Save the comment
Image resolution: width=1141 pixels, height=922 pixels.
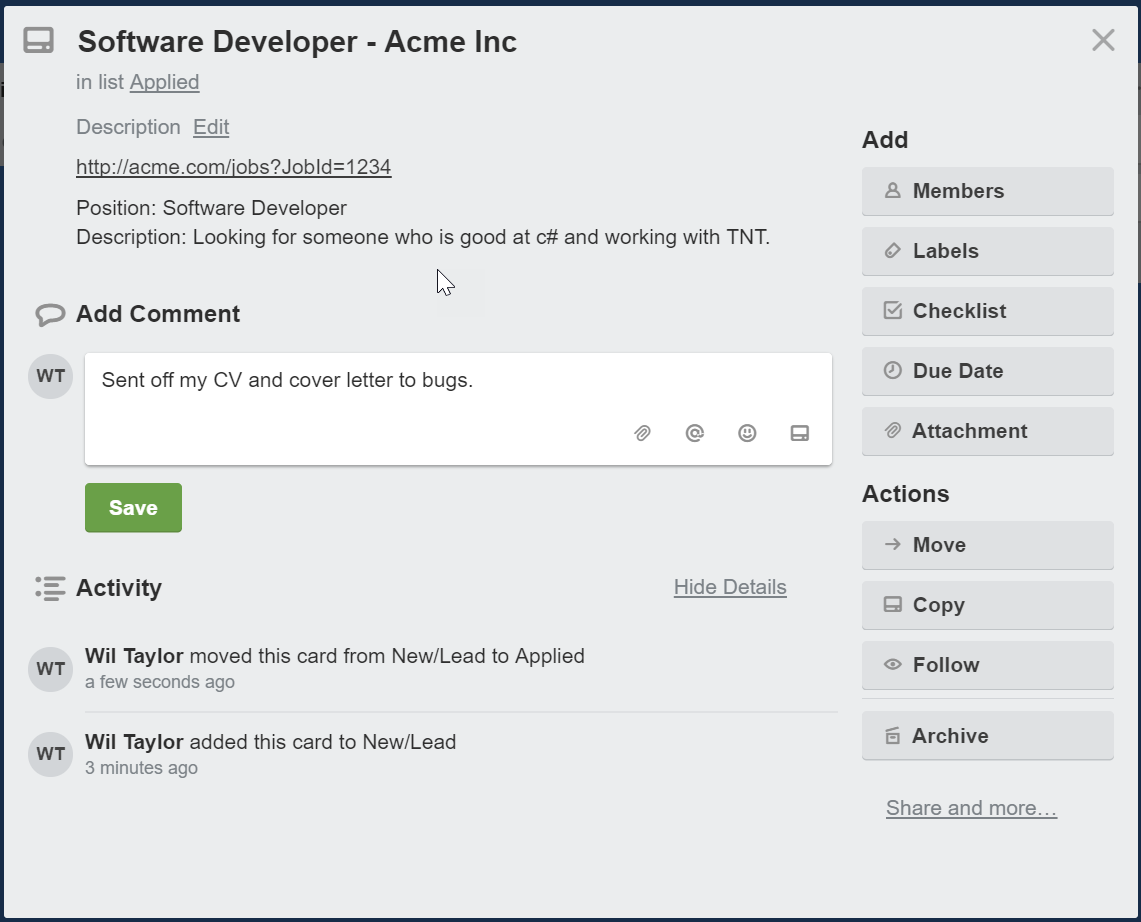[133, 508]
